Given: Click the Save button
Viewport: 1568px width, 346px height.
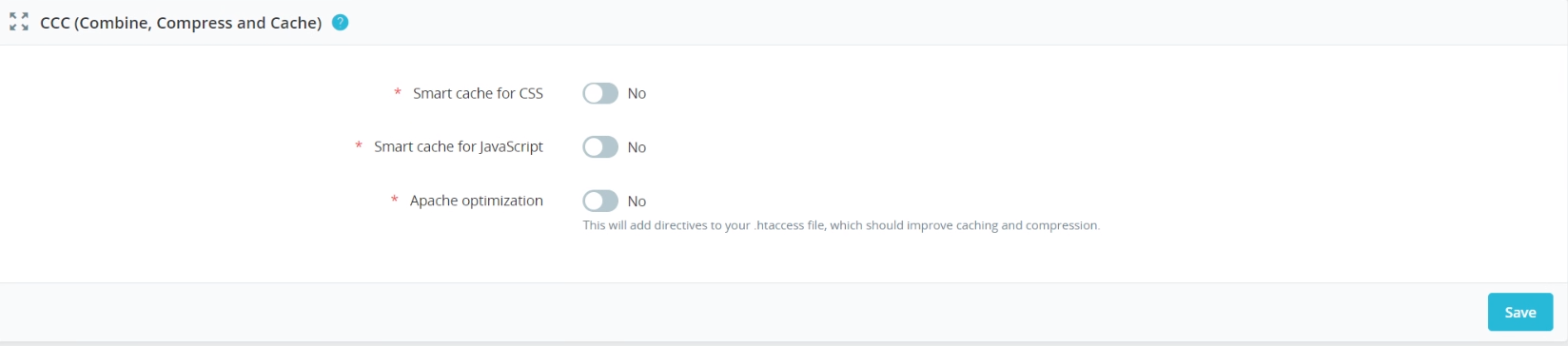Looking at the screenshot, I should 1520,313.
